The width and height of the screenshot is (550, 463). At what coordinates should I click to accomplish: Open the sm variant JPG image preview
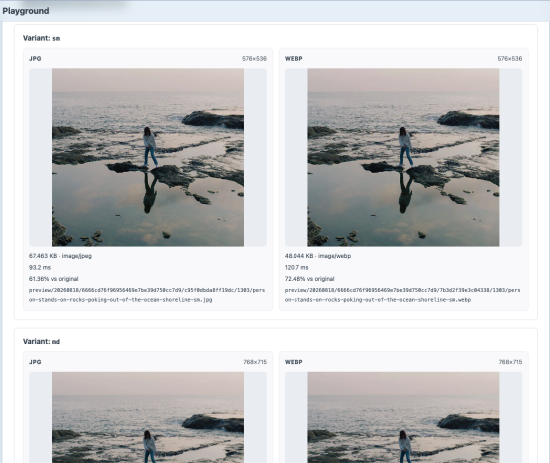pyautogui.click(x=148, y=157)
